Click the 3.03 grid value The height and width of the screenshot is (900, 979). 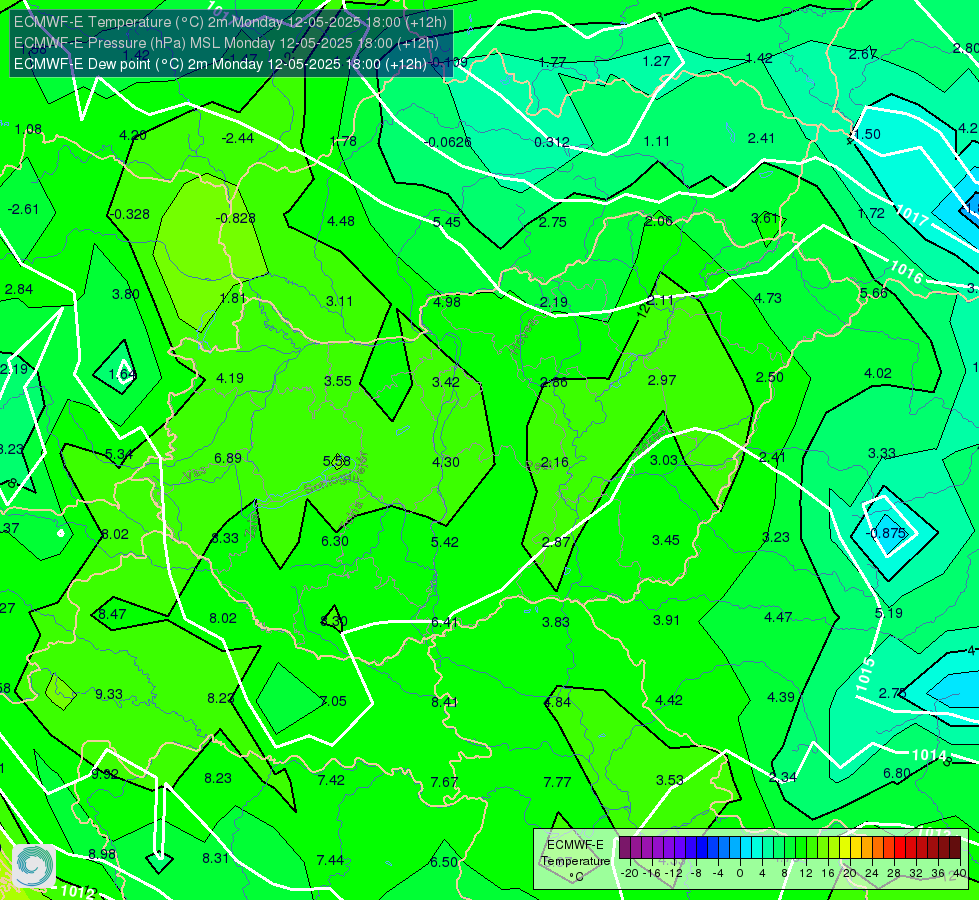[663, 460]
